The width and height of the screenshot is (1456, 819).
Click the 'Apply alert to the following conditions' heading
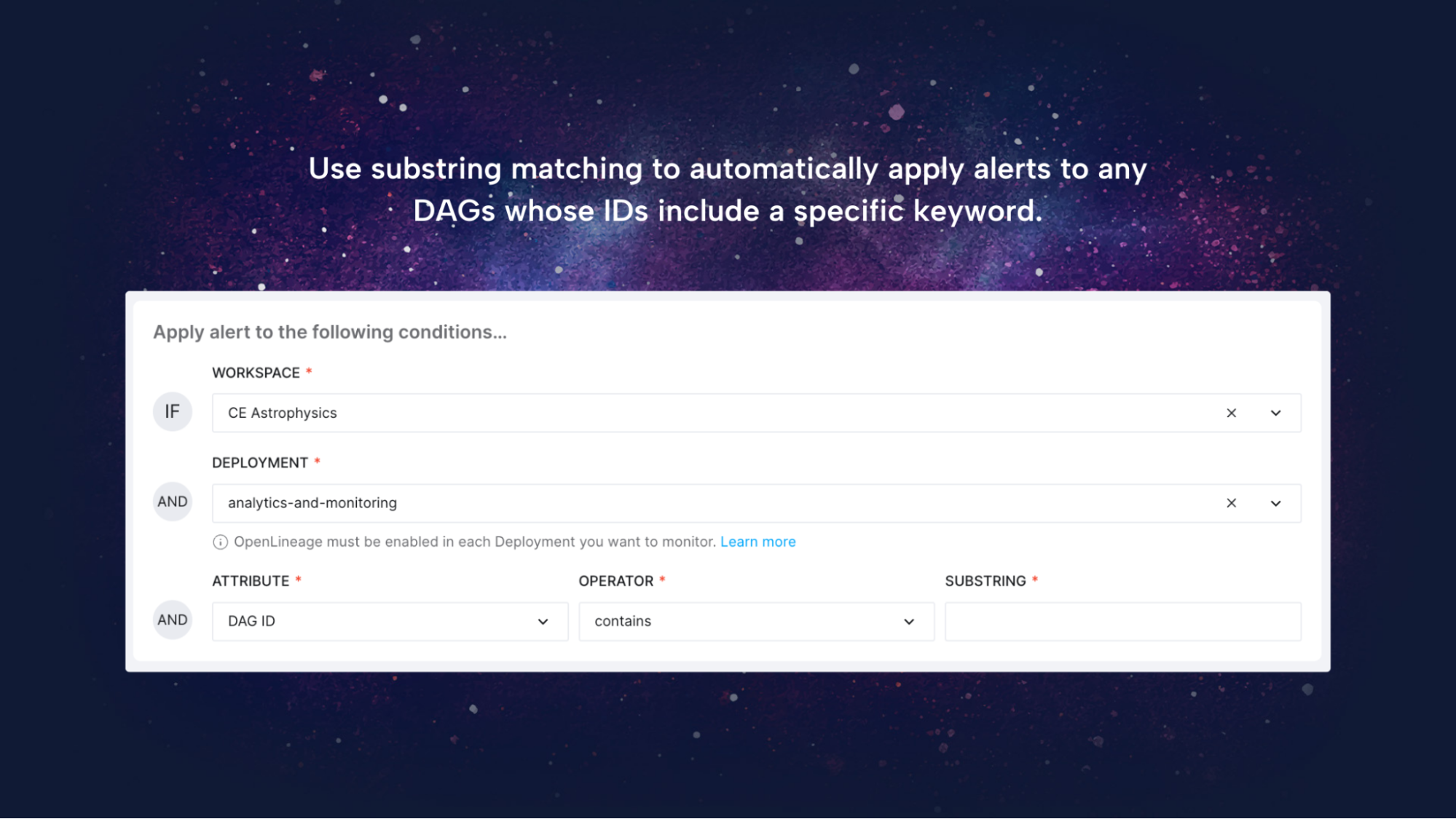(330, 332)
